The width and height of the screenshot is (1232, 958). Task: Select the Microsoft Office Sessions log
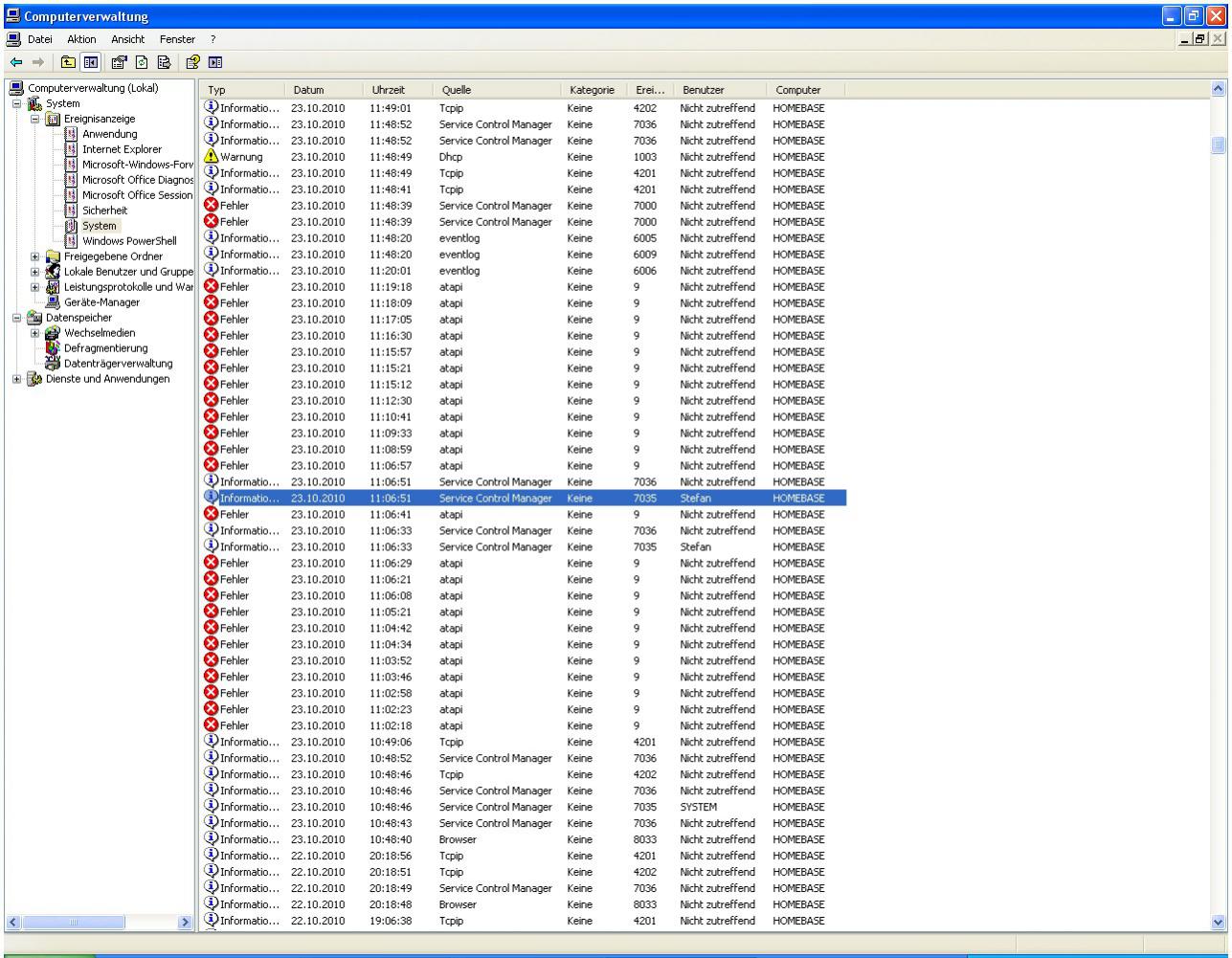pos(139,195)
